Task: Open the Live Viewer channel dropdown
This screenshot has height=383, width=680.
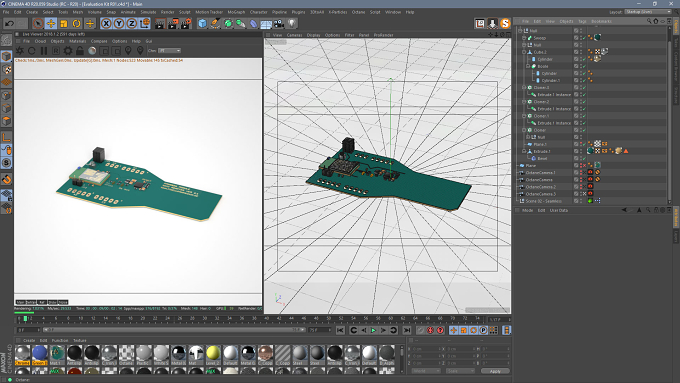Action: (169, 51)
